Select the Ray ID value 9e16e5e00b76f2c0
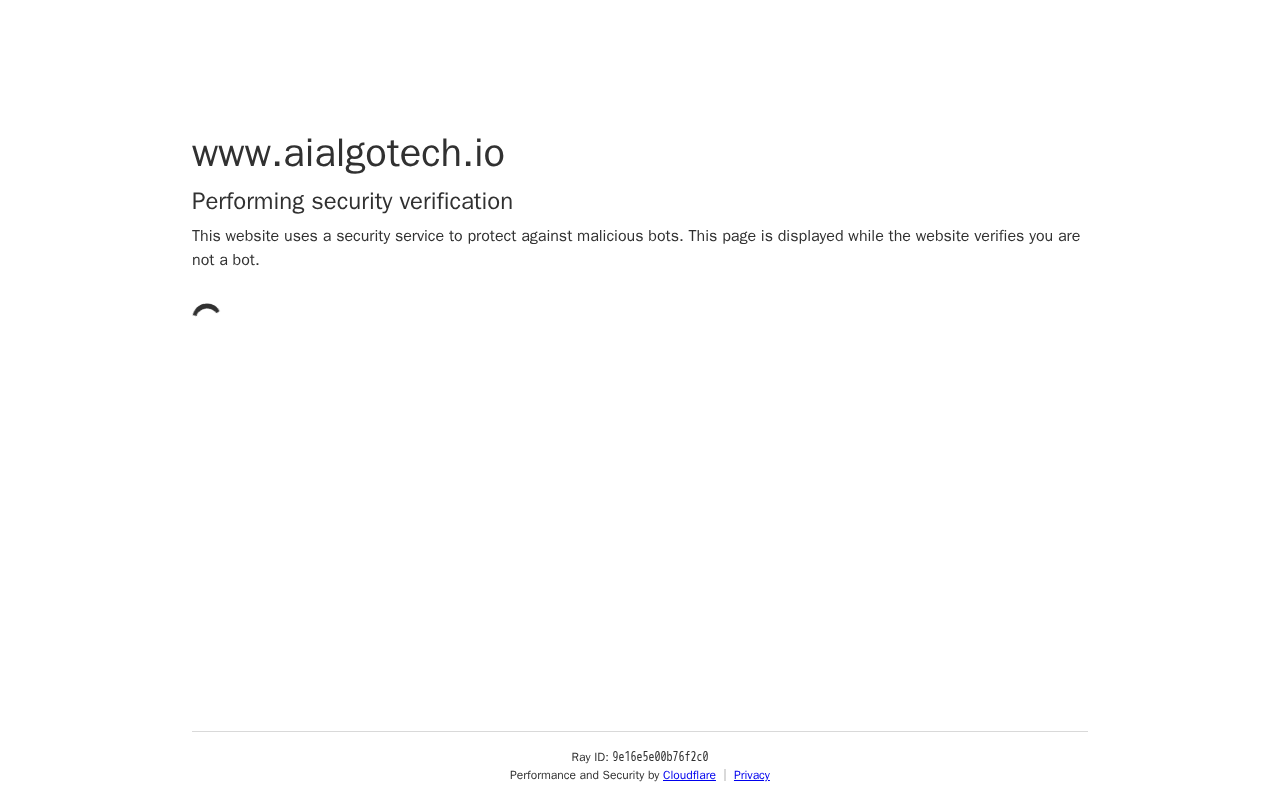 660,757
